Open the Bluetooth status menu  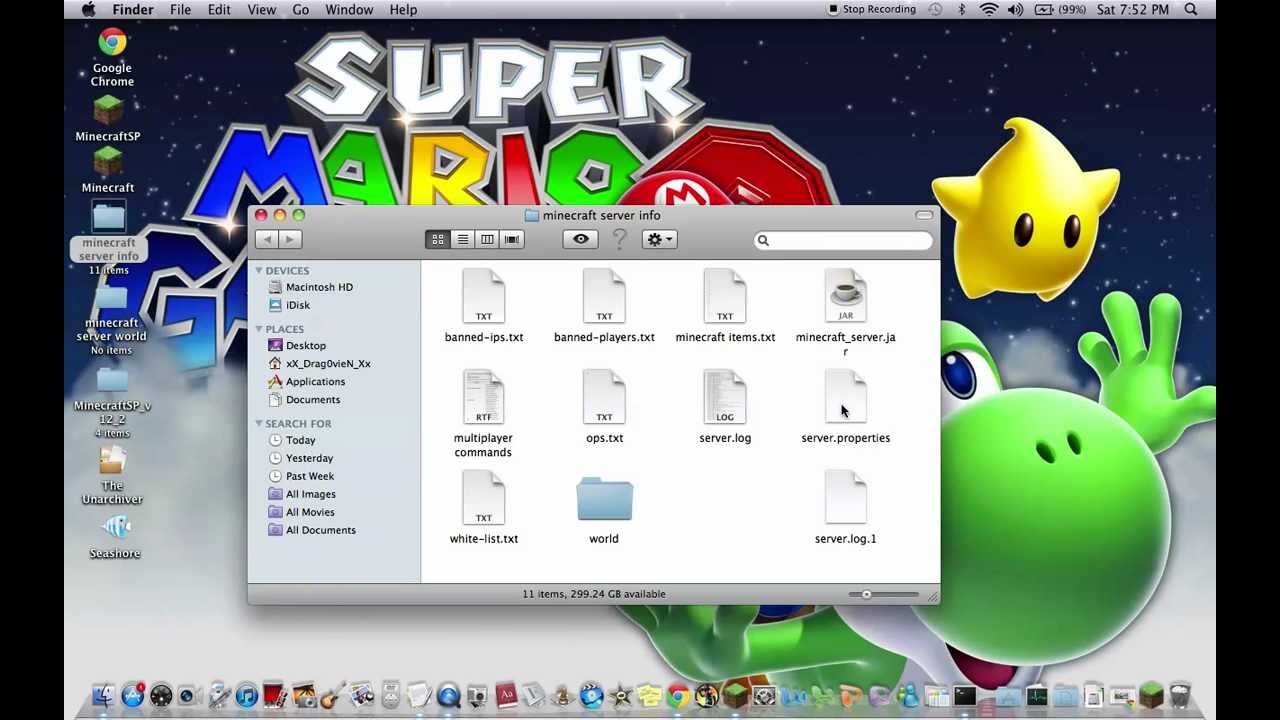(x=962, y=9)
